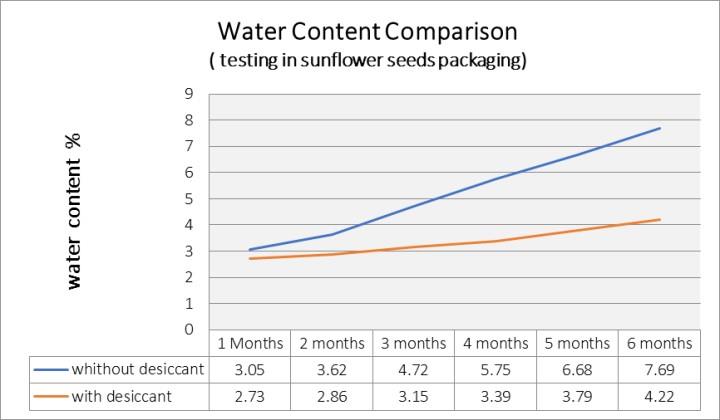
Task: Select the 2.73 data cell
Action: click(250, 397)
